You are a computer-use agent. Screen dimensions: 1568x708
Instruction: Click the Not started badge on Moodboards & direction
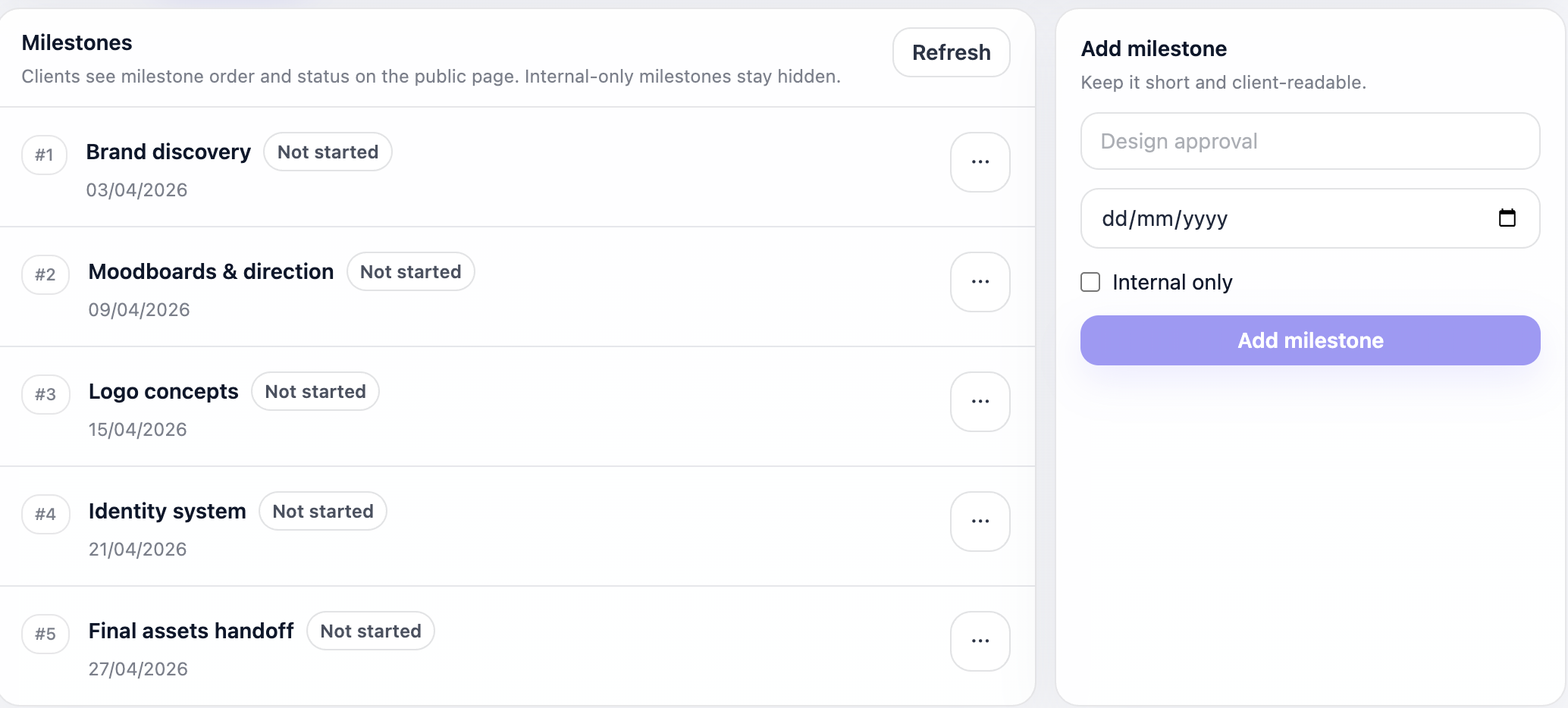pos(410,271)
